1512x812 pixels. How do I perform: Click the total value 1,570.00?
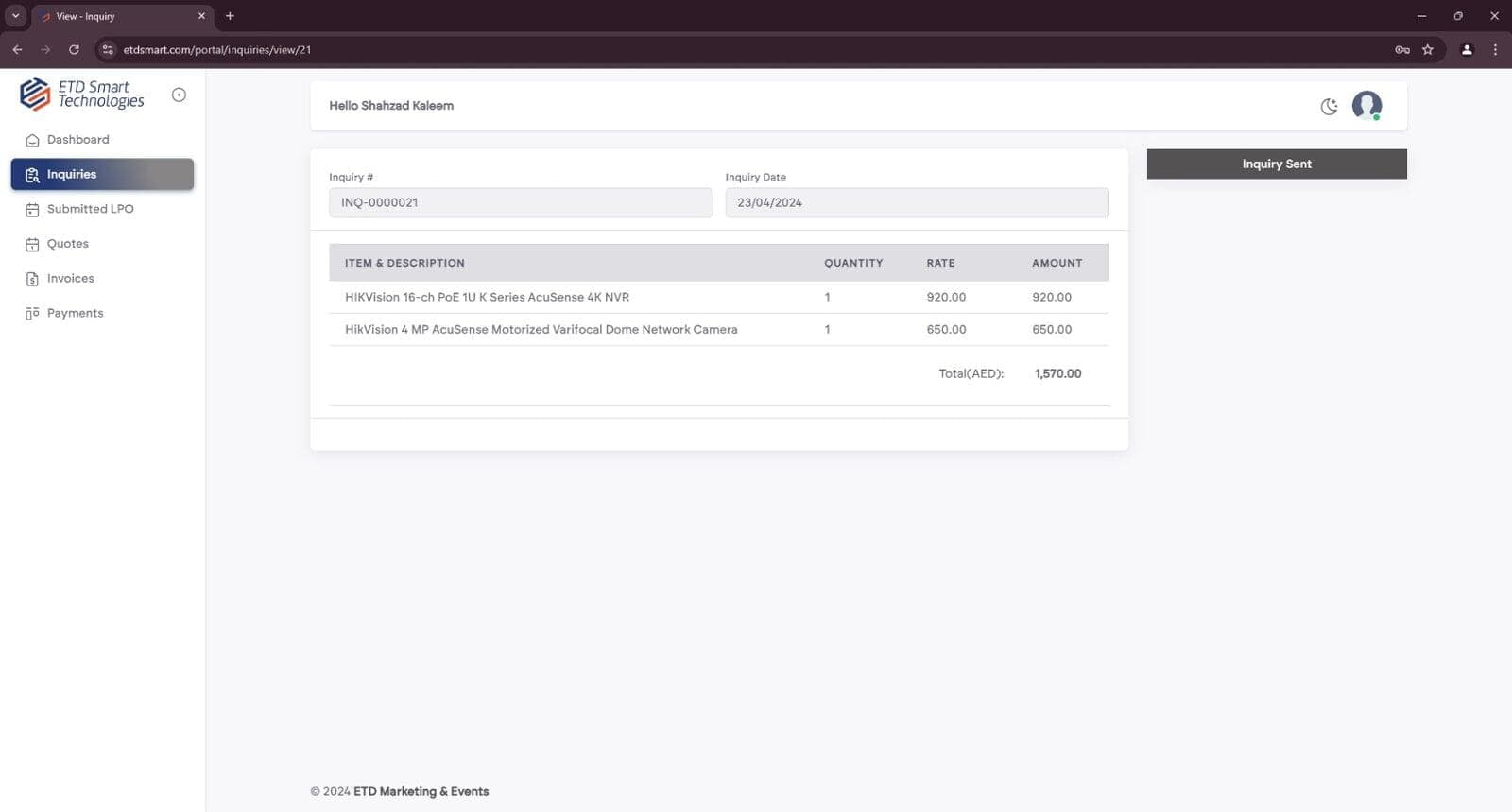coord(1057,373)
